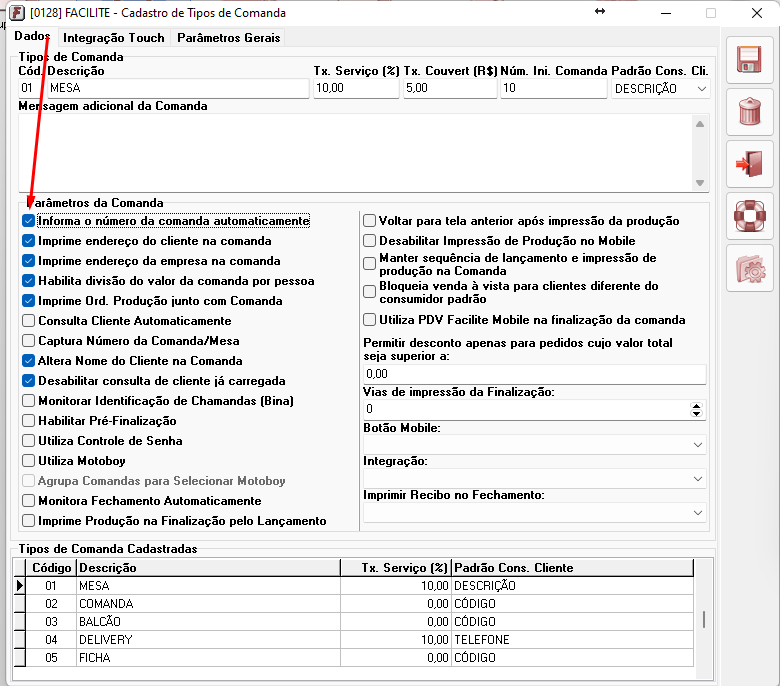Uncheck 'Imprime endereço do cliente na comanda'
Image resolution: width=780 pixels, height=686 pixels.
click(x=28, y=241)
